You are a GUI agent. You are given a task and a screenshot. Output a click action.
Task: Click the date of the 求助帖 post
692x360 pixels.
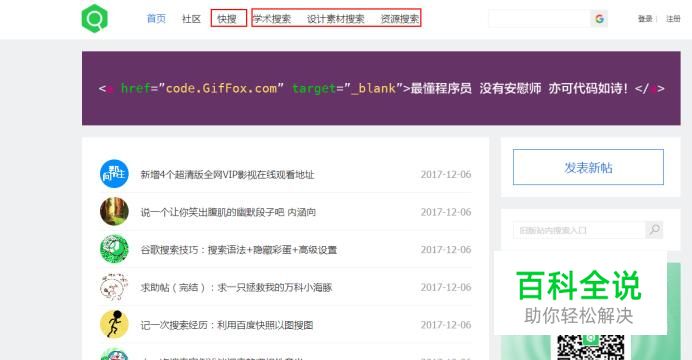446,288
